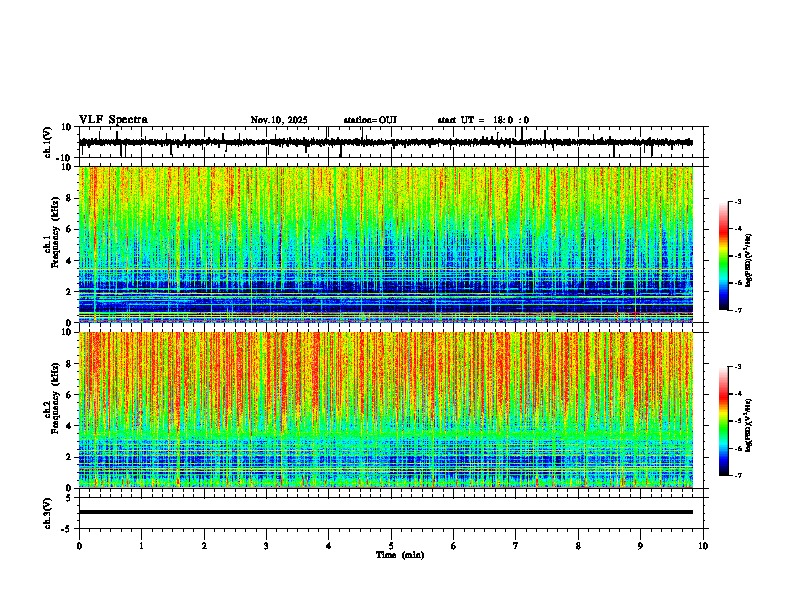Click the "-4" label on ch.2 color bar

738,394
